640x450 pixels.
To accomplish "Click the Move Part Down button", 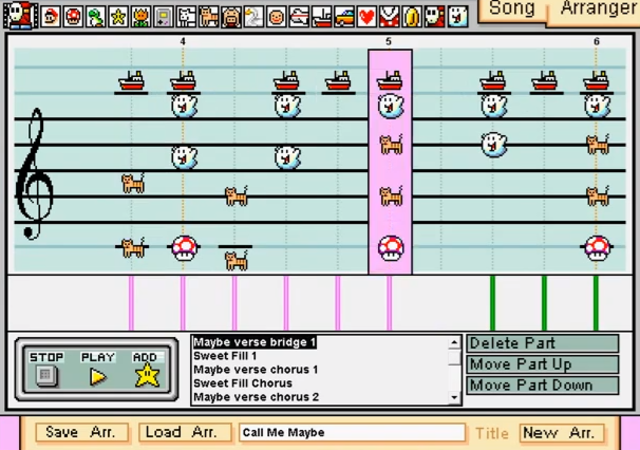I will (542, 385).
